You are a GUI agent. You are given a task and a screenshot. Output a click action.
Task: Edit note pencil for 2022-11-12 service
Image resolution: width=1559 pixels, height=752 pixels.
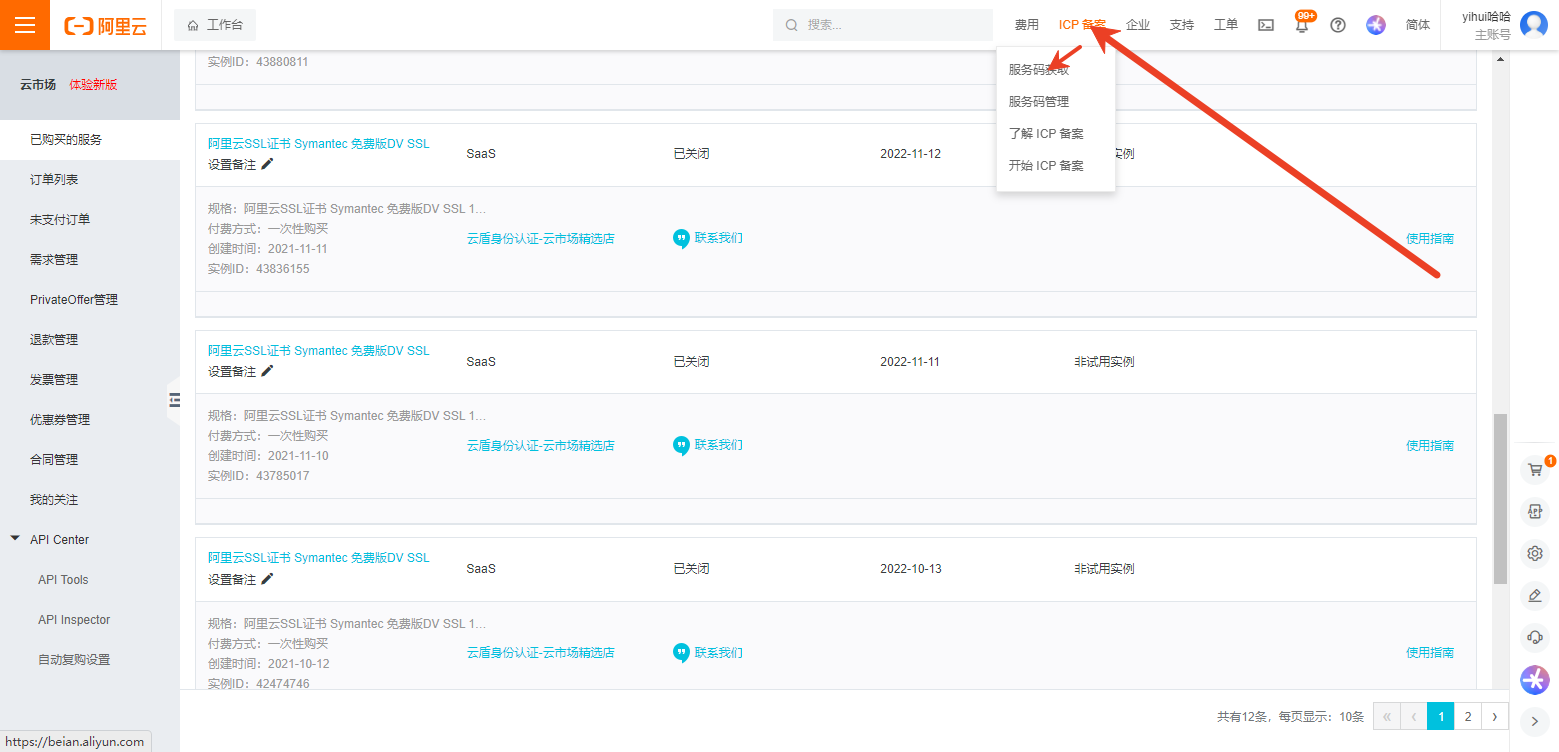[x=267, y=164]
